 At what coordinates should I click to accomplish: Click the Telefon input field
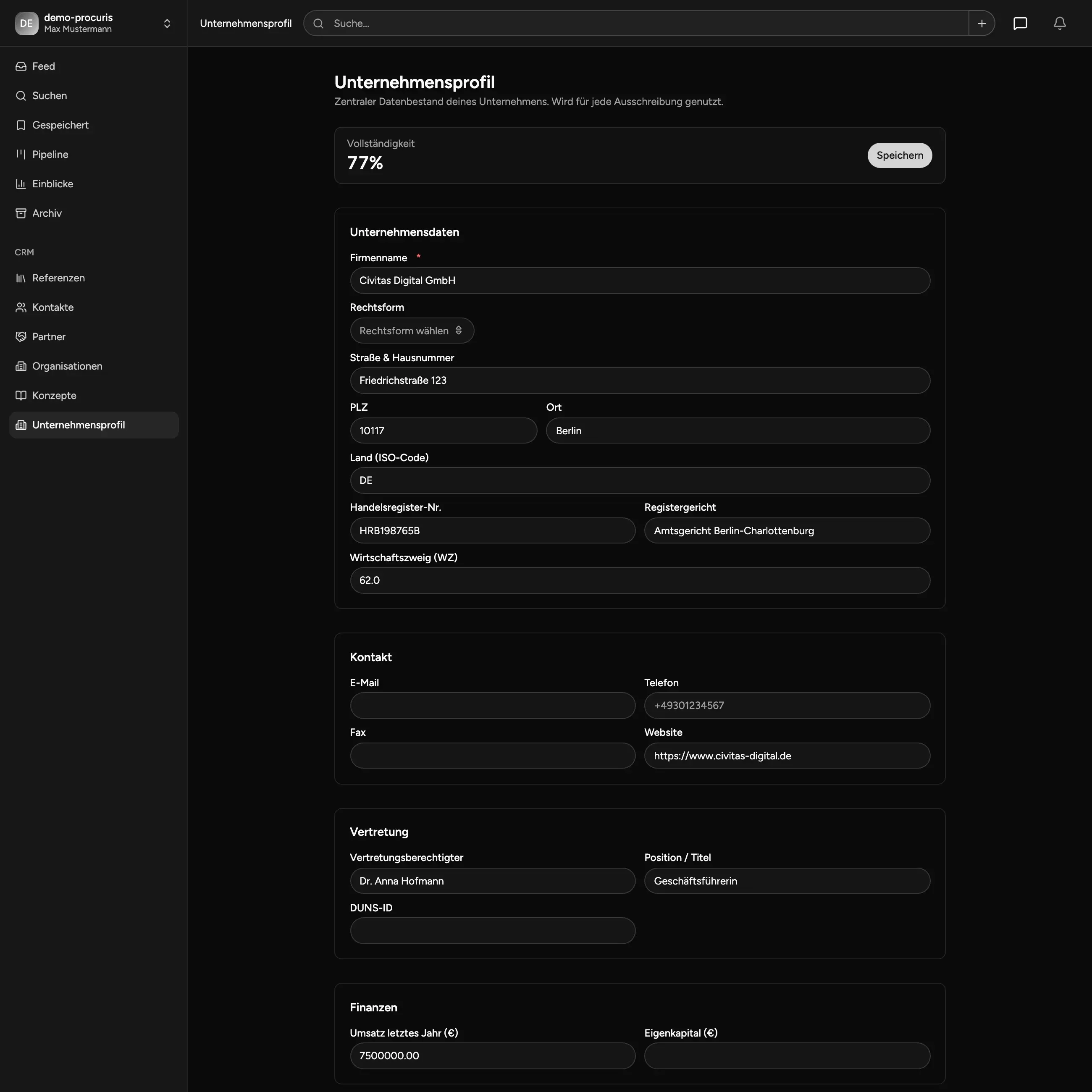(x=787, y=706)
